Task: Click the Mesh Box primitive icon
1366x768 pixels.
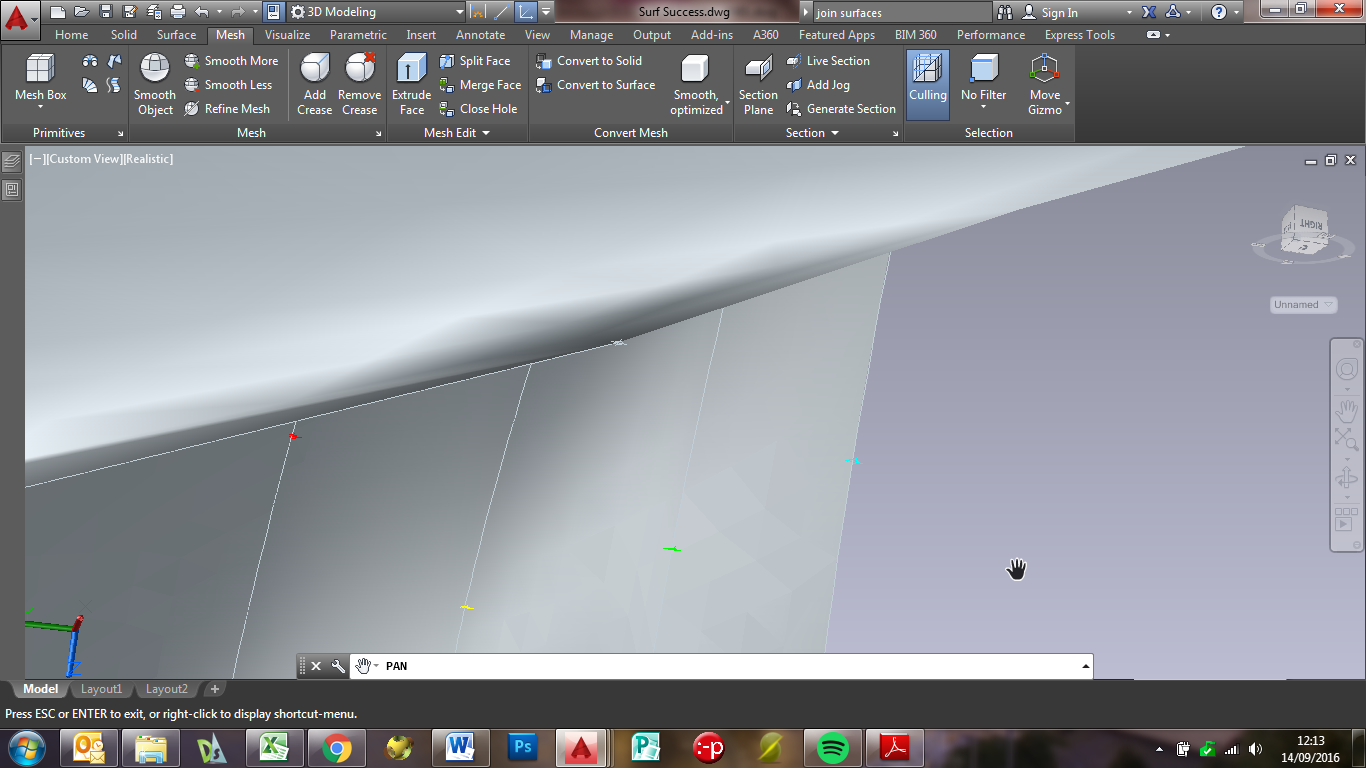Action: tap(40, 70)
